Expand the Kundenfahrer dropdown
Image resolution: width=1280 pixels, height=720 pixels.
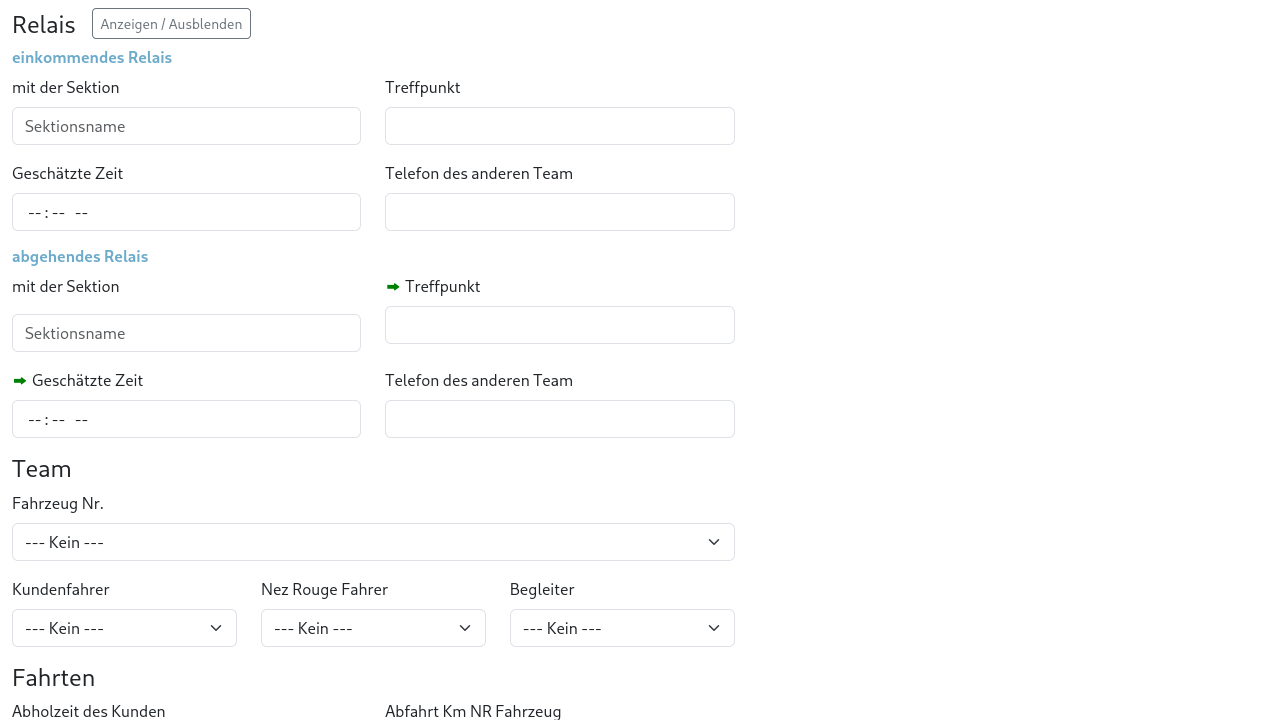click(124, 628)
